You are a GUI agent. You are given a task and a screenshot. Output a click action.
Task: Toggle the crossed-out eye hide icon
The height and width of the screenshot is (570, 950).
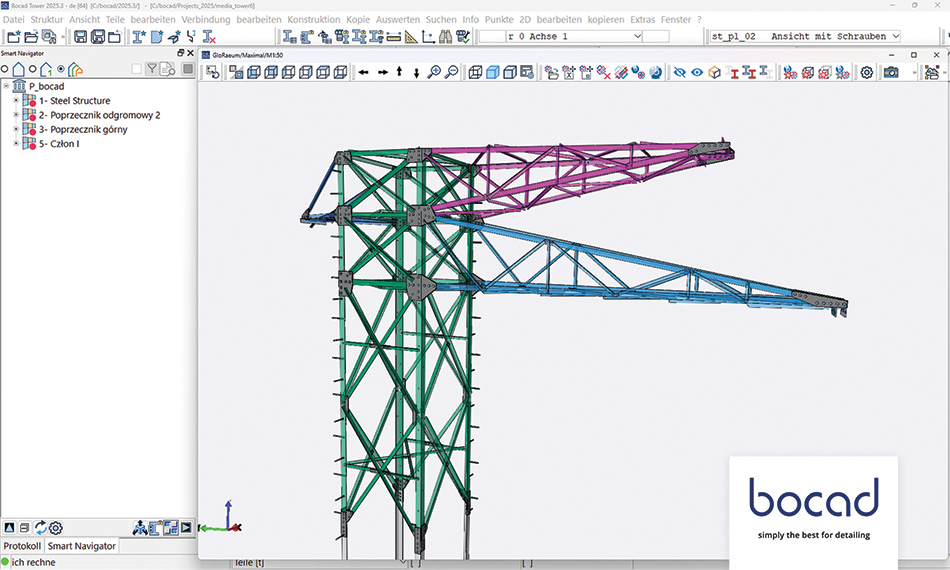[x=679, y=72]
